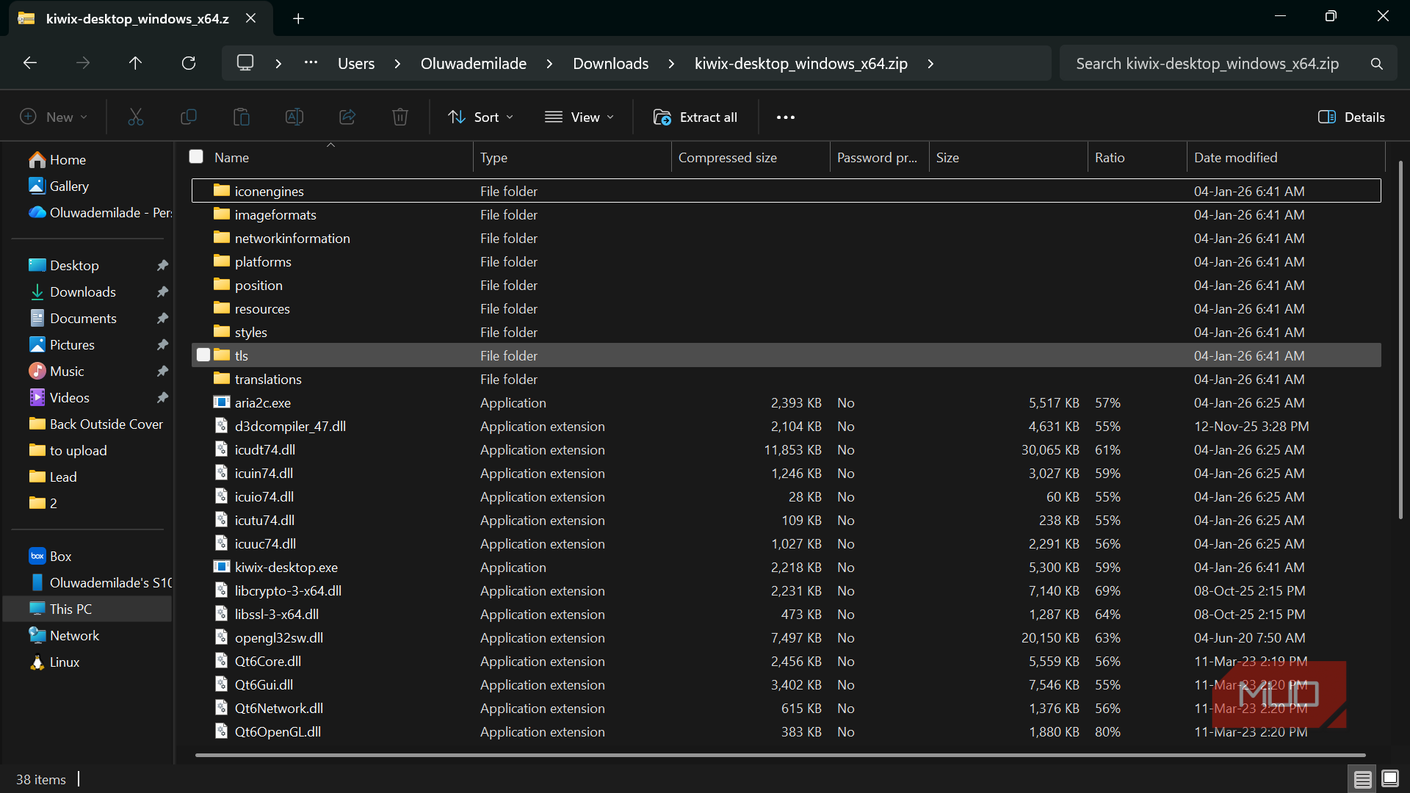The image size is (1410, 793).
Task: Show hidden path with the ellipsis breadcrumb
Action: coord(311,63)
